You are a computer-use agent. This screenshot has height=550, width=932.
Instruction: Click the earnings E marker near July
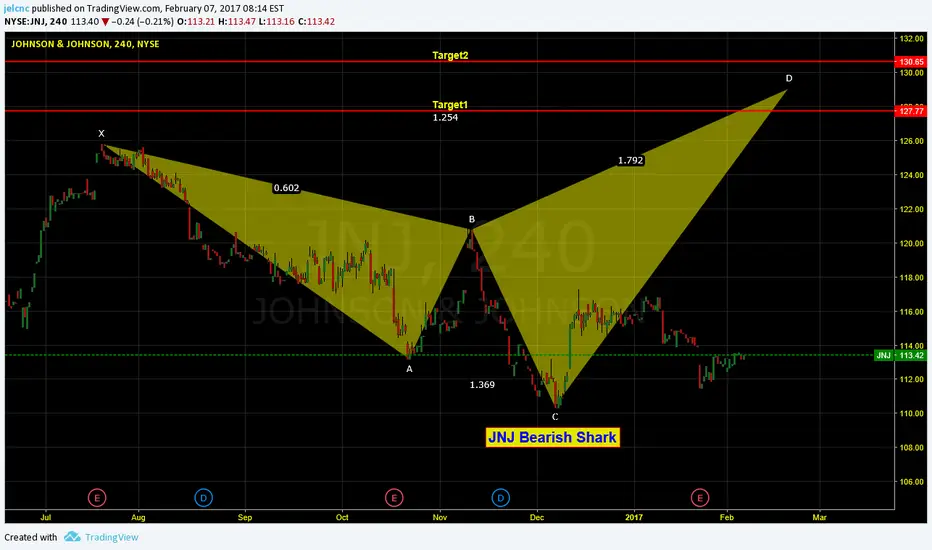(x=97, y=498)
